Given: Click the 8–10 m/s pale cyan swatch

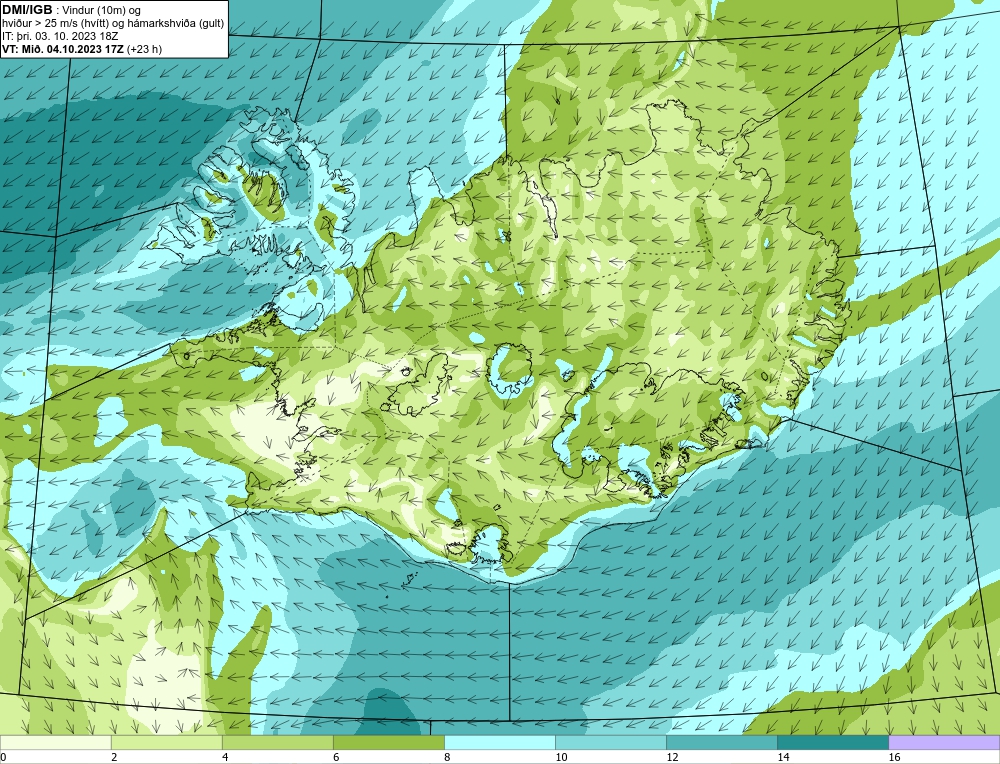Looking at the screenshot, I should tap(499, 742).
